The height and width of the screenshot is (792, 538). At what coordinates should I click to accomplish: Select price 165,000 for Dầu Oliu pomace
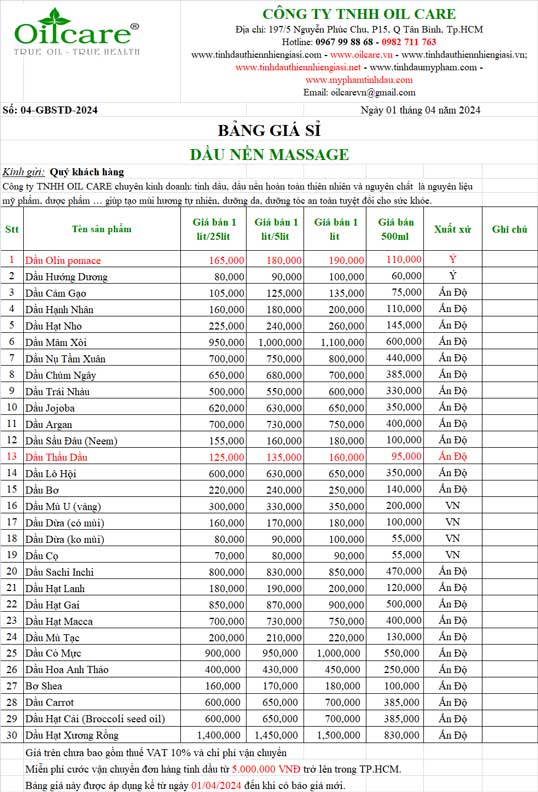pos(227,261)
